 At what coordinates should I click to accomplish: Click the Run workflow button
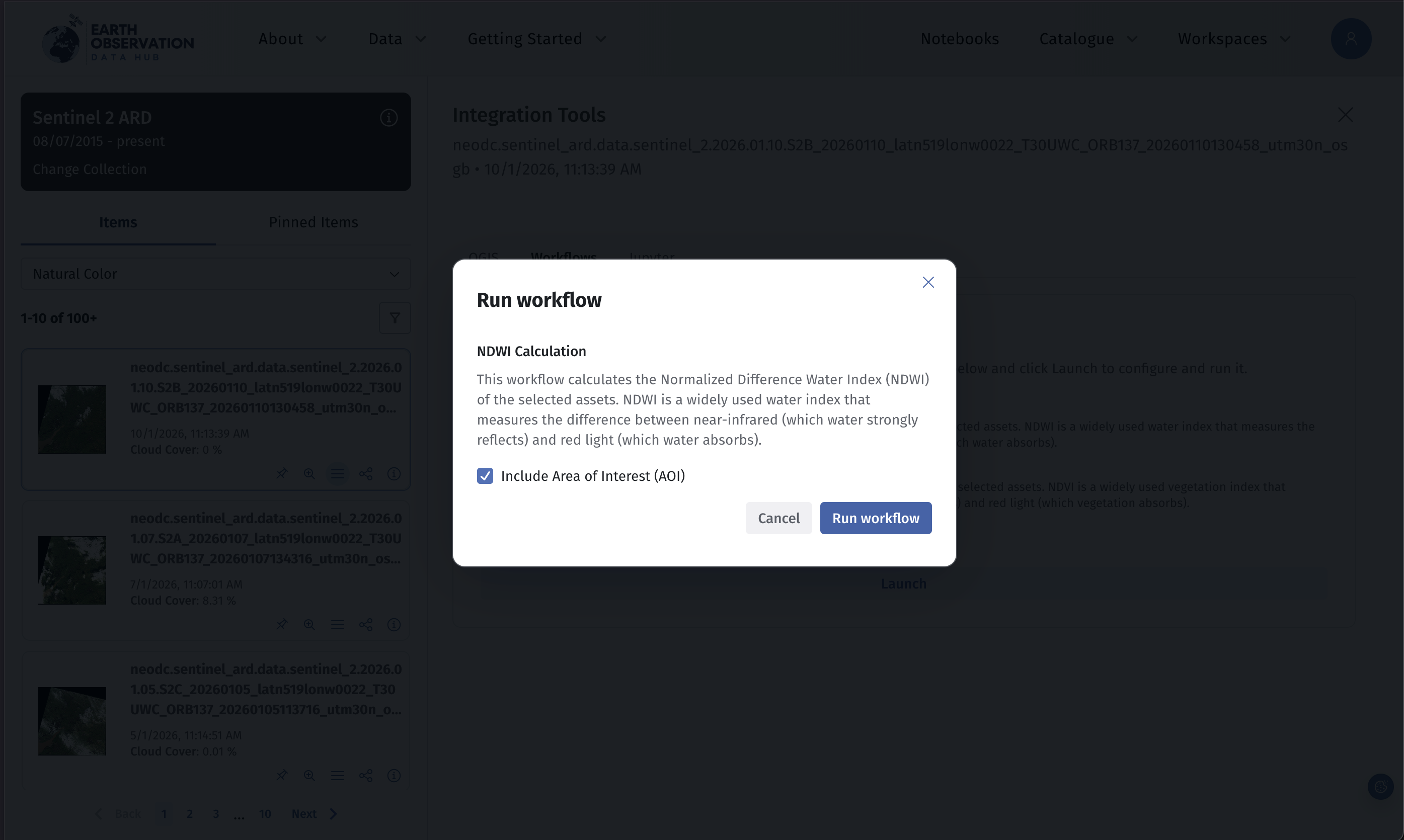875,518
